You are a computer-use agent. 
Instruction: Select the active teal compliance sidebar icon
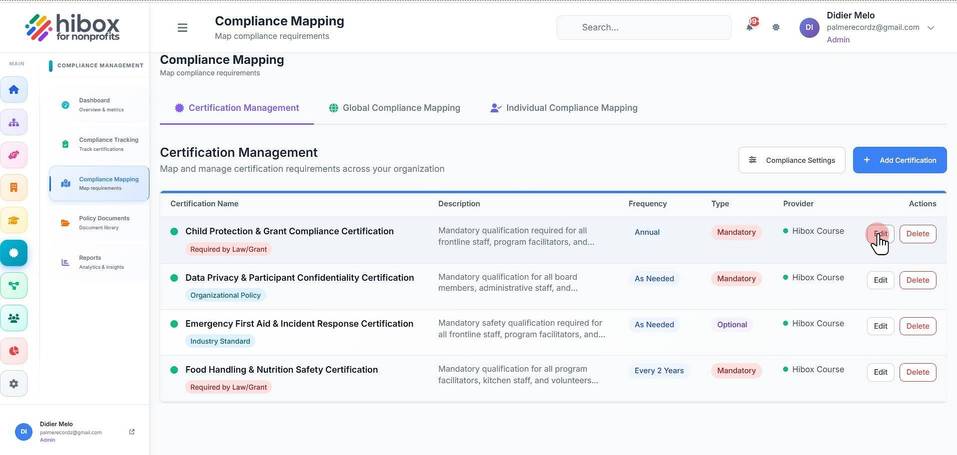tap(13, 252)
